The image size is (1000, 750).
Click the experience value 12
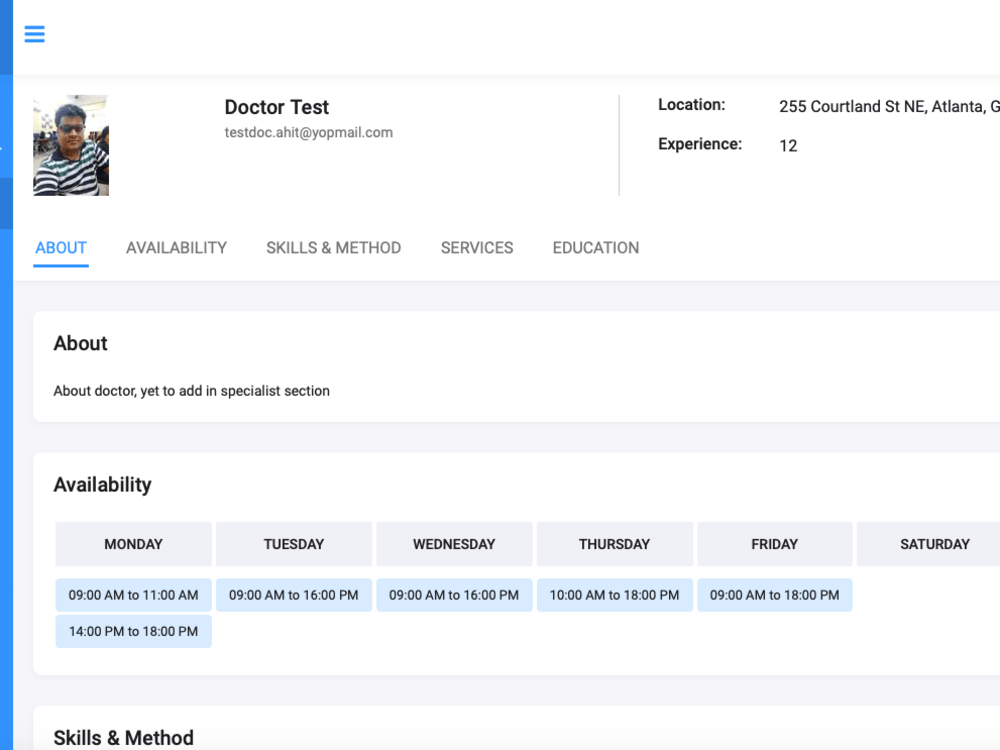(788, 146)
